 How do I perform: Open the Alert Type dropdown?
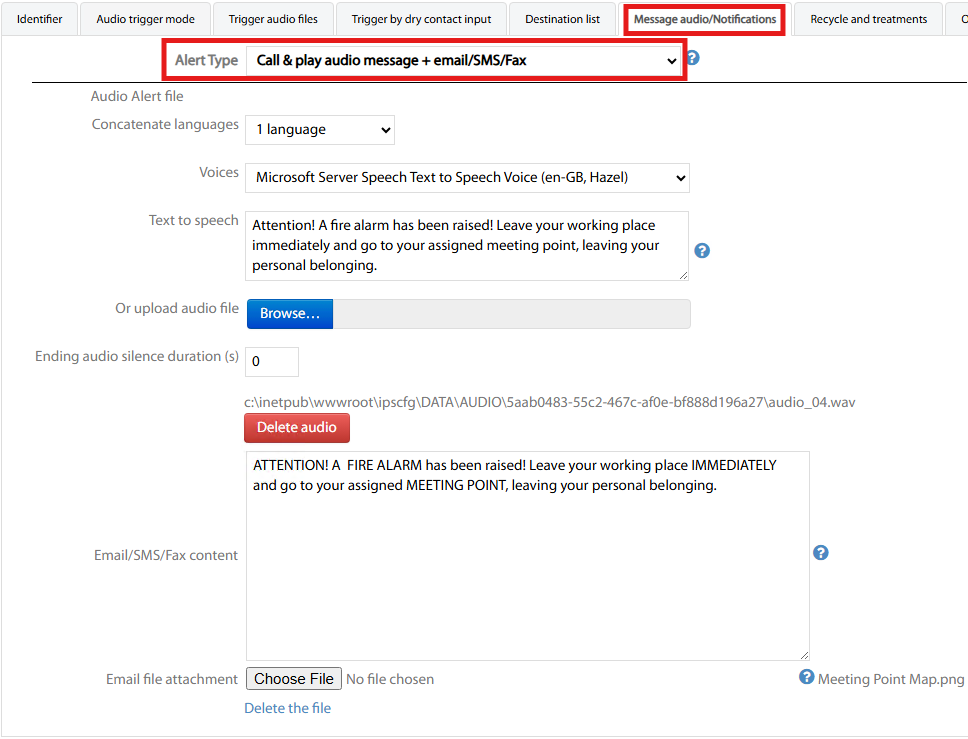[x=466, y=61]
